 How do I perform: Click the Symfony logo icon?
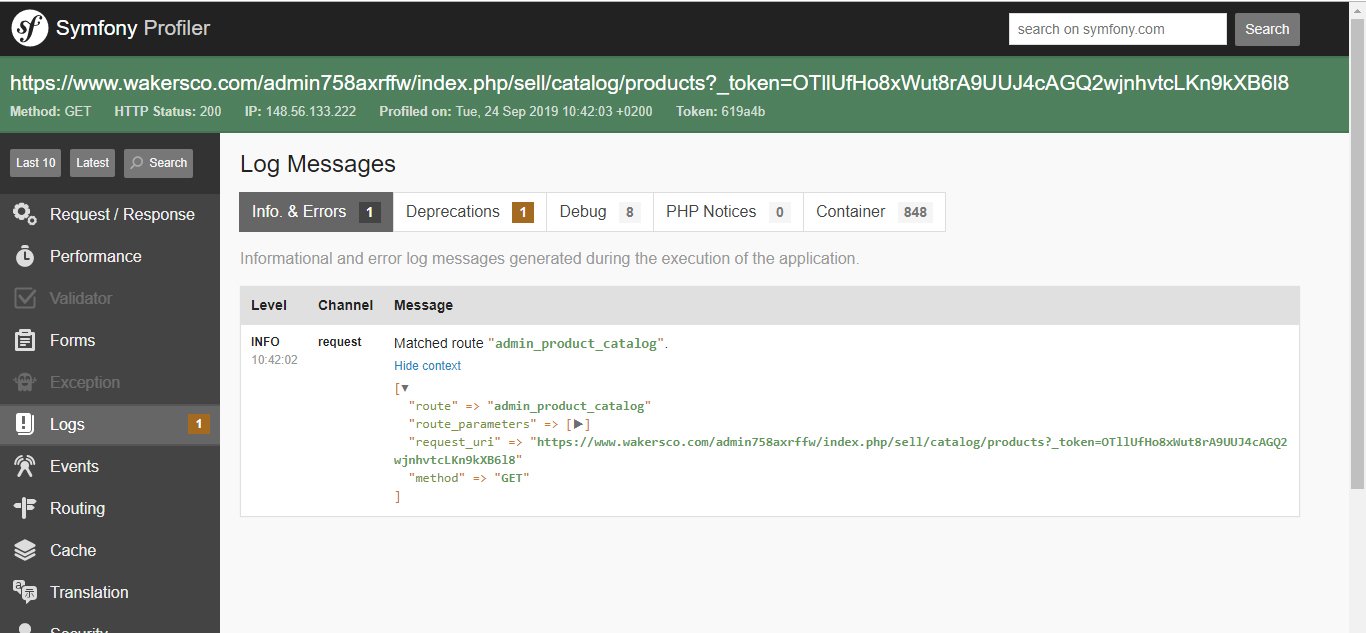pos(29,29)
